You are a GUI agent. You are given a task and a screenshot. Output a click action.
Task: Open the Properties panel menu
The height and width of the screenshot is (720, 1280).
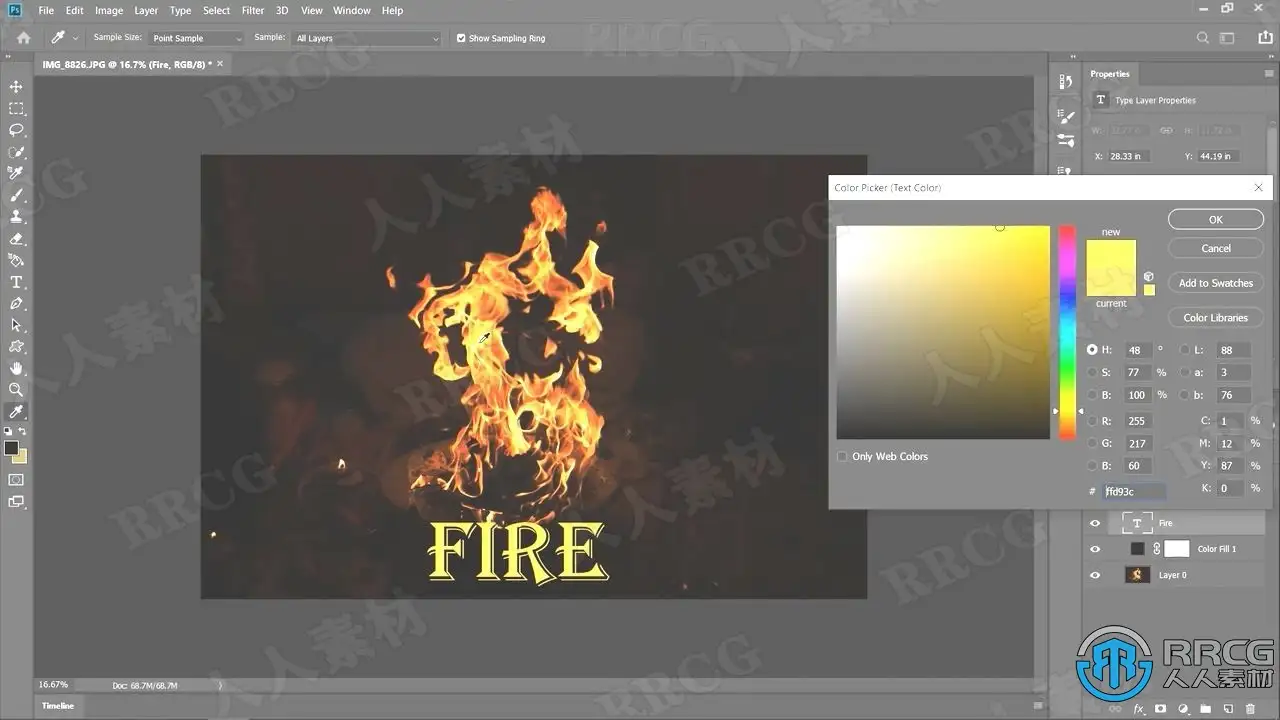[x=1270, y=74]
